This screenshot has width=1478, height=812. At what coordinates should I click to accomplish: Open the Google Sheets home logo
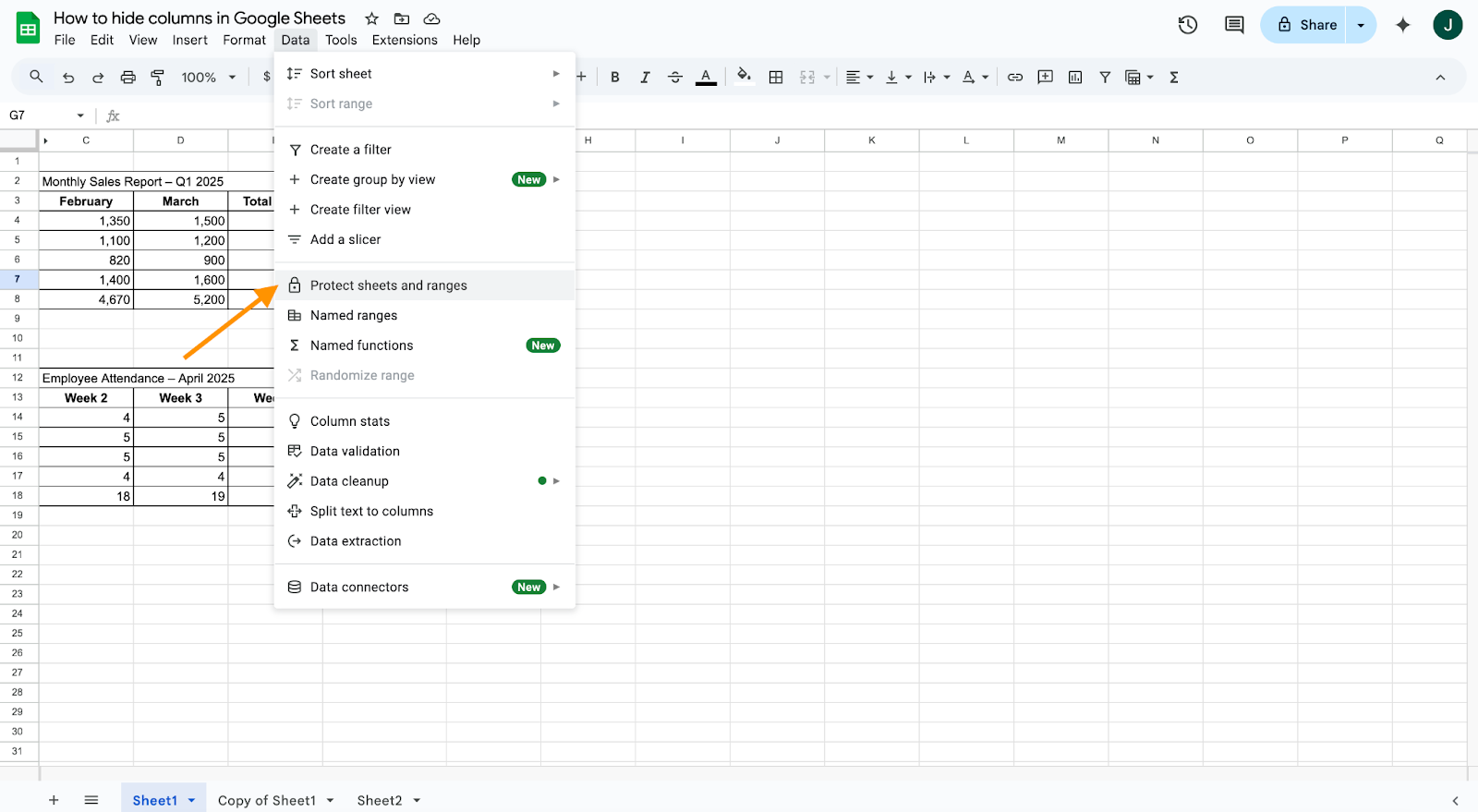click(29, 28)
